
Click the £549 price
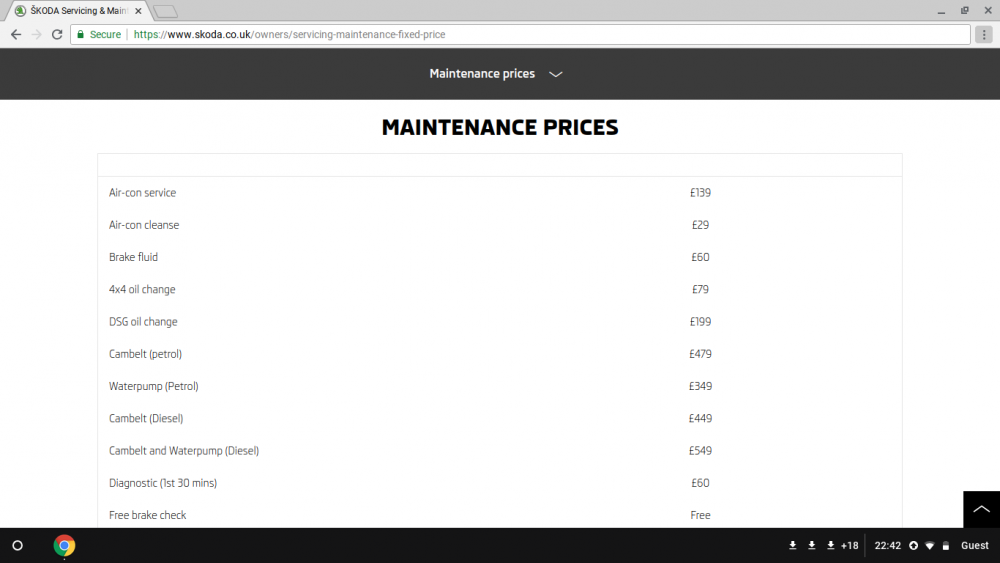tap(700, 451)
